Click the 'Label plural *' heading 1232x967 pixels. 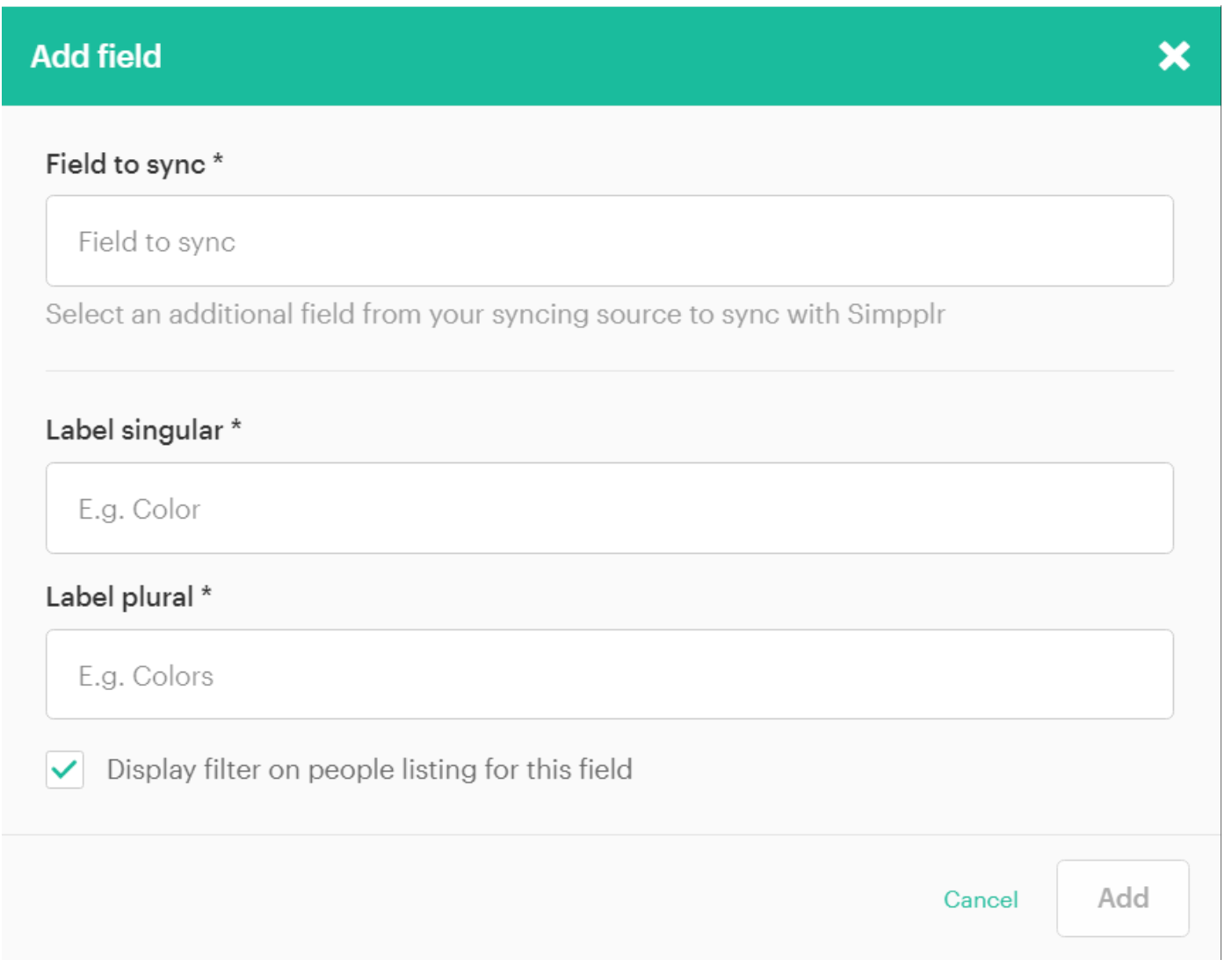point(128,596)
